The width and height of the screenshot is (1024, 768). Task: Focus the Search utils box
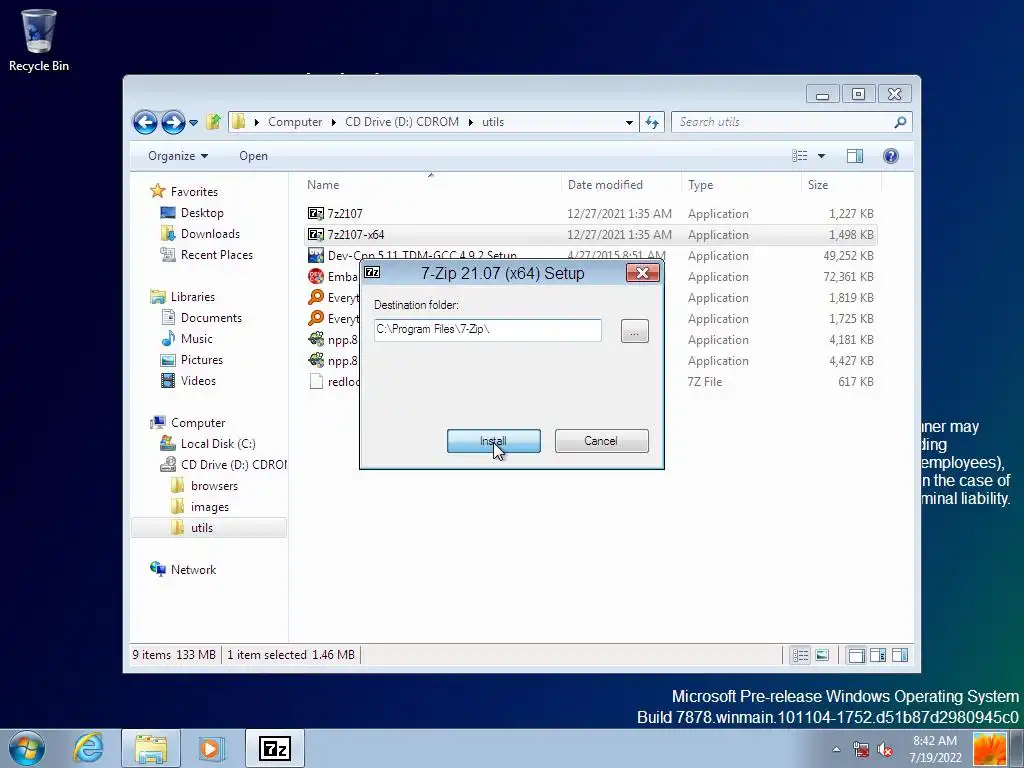(784, 122)
